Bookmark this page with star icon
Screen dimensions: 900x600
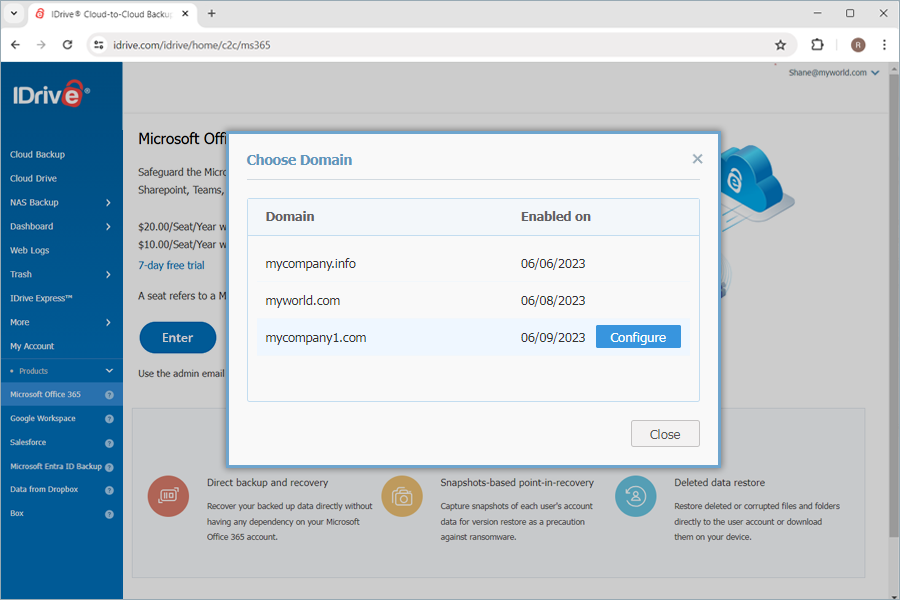click(x=780, y=45)
